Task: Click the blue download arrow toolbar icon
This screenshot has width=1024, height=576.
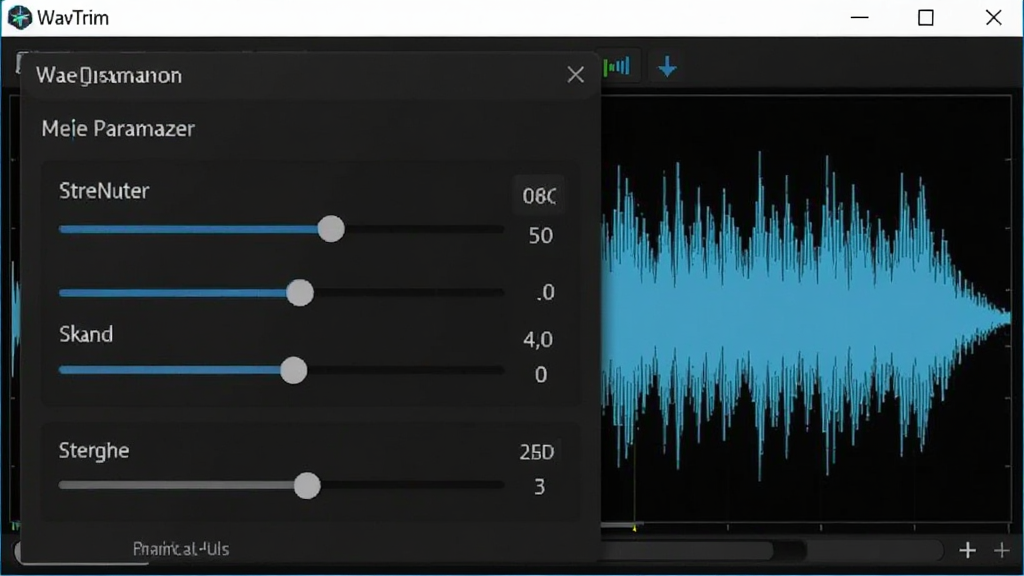Action: 667,67
